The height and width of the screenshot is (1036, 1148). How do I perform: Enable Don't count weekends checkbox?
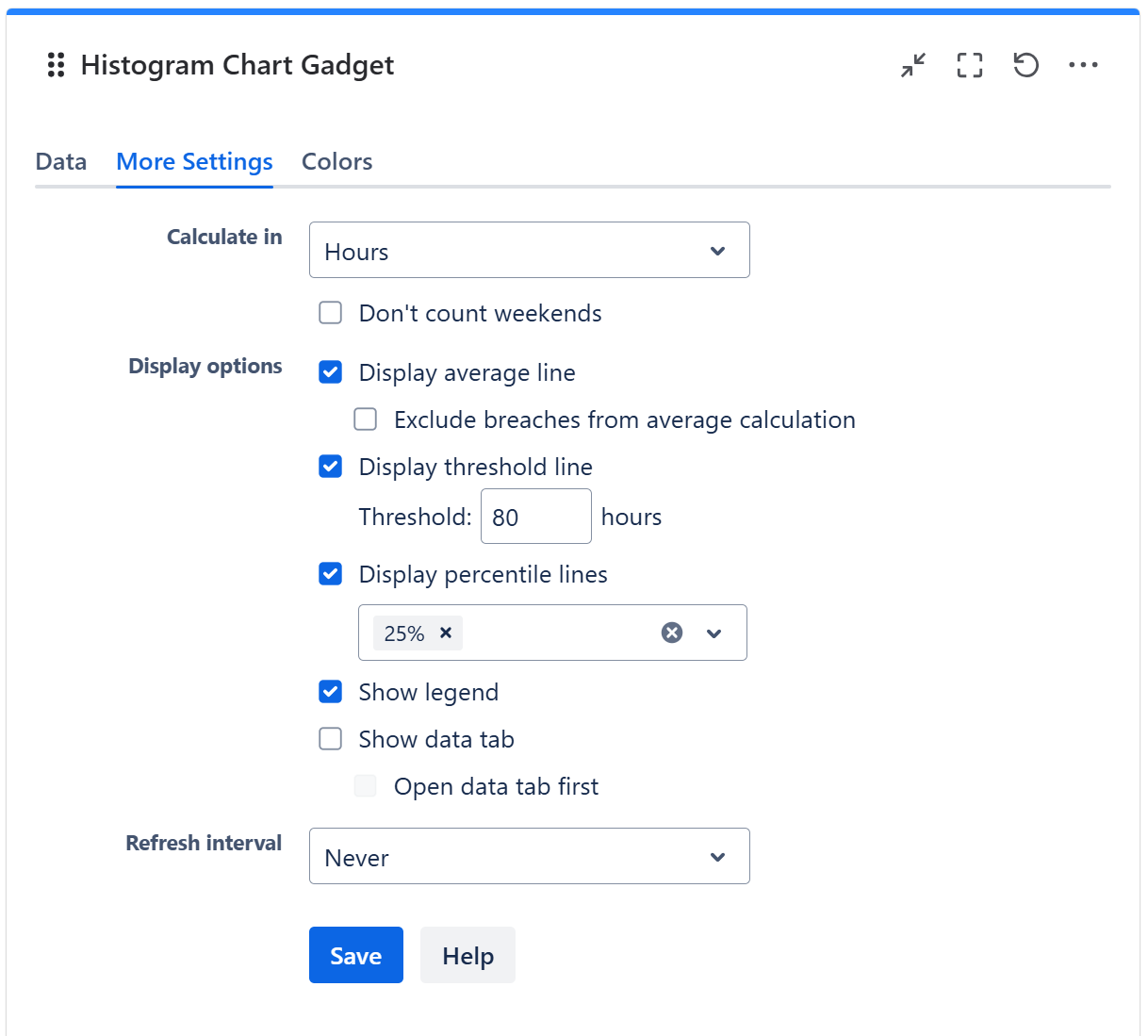point(331,313)
